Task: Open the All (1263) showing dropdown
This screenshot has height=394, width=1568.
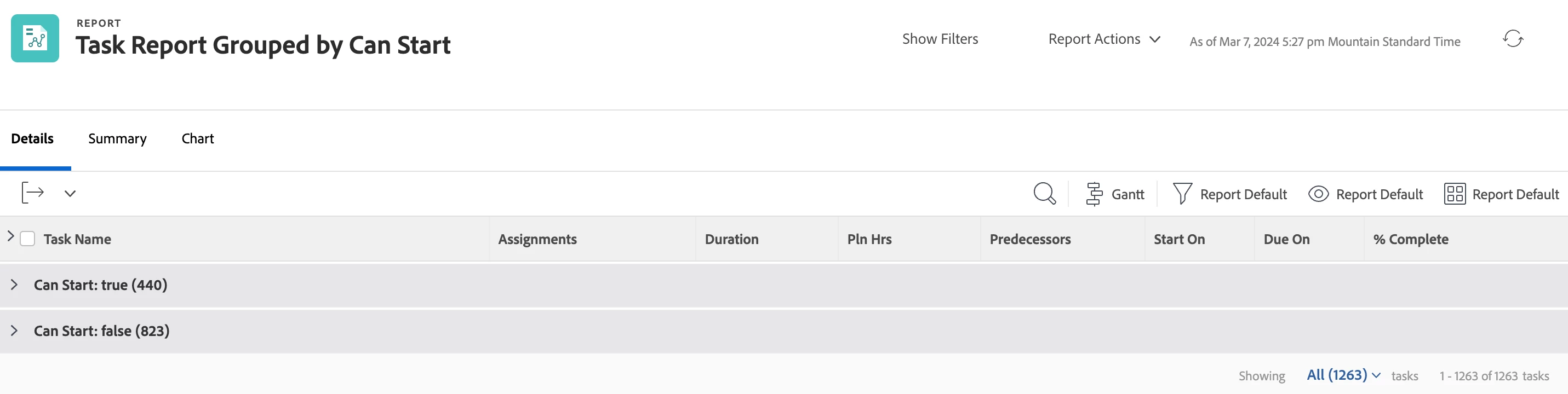Action: click(x=1343, y=374)
